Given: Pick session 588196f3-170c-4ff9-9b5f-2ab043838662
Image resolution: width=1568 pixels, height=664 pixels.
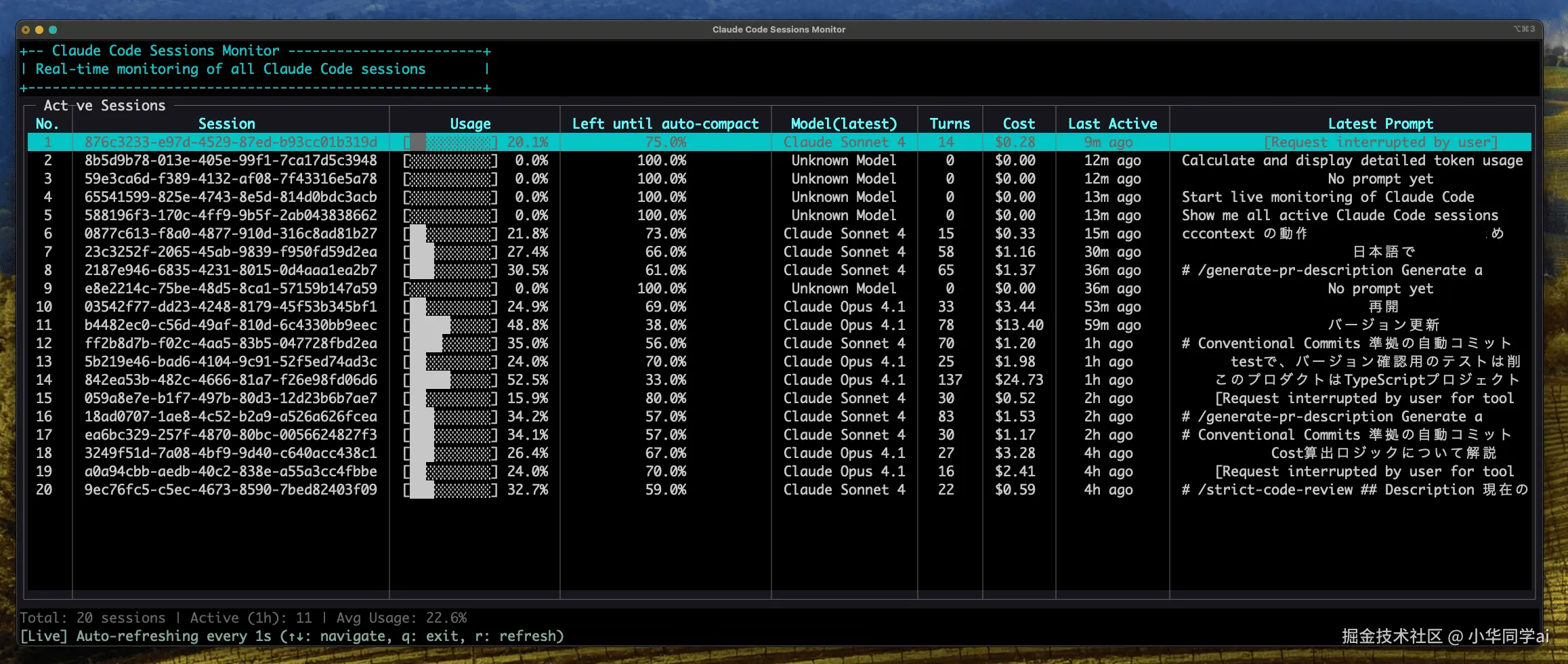Looking at the screenshot, I should [779, 215].
